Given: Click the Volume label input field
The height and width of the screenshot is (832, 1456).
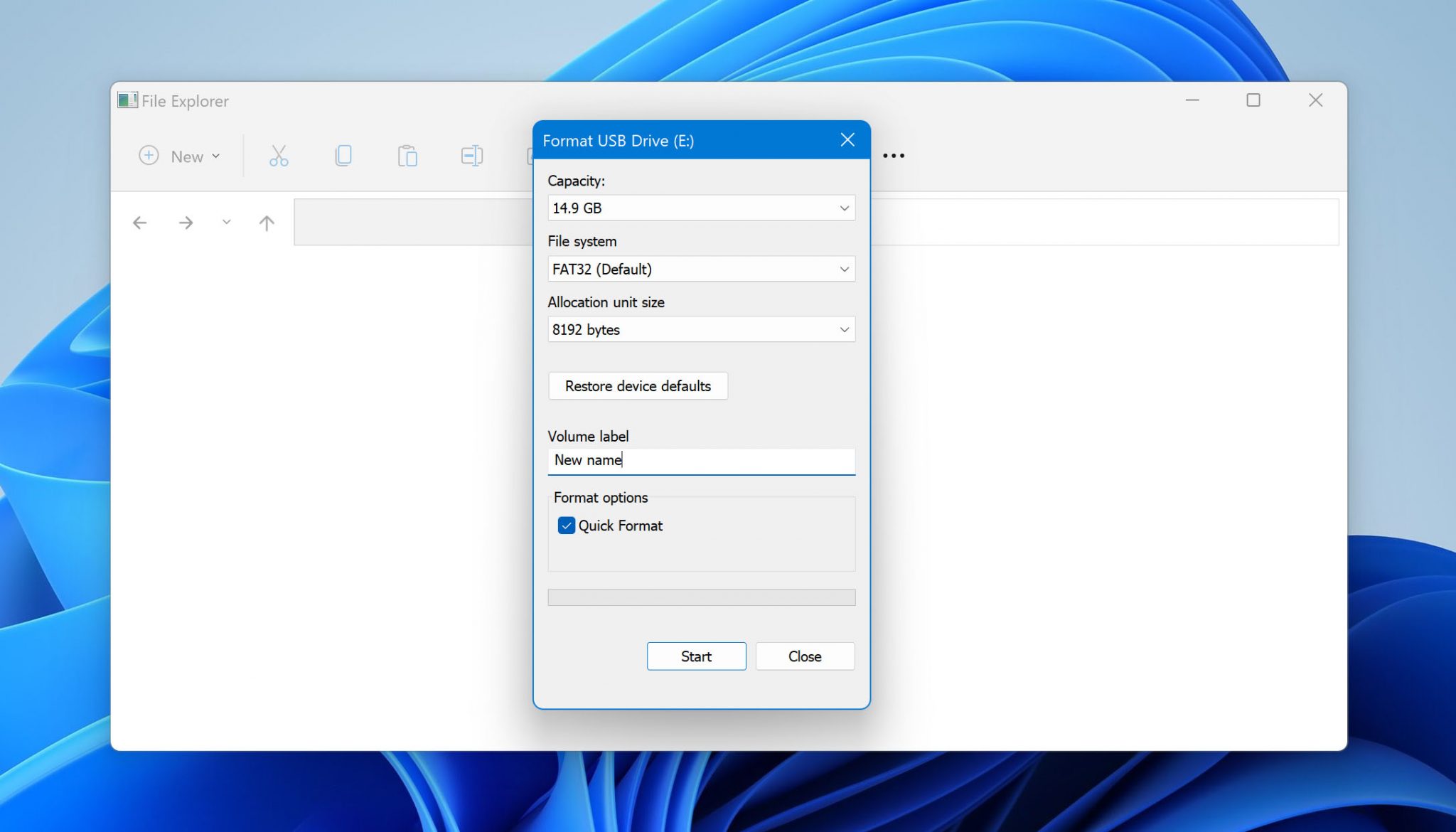Looking at the screenshot, I should [x=700, y=460].
